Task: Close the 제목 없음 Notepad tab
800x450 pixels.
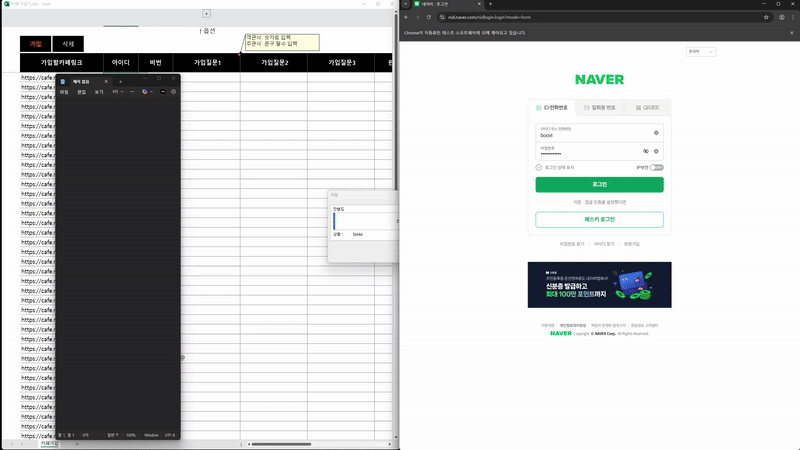Action: pos(106,82)
